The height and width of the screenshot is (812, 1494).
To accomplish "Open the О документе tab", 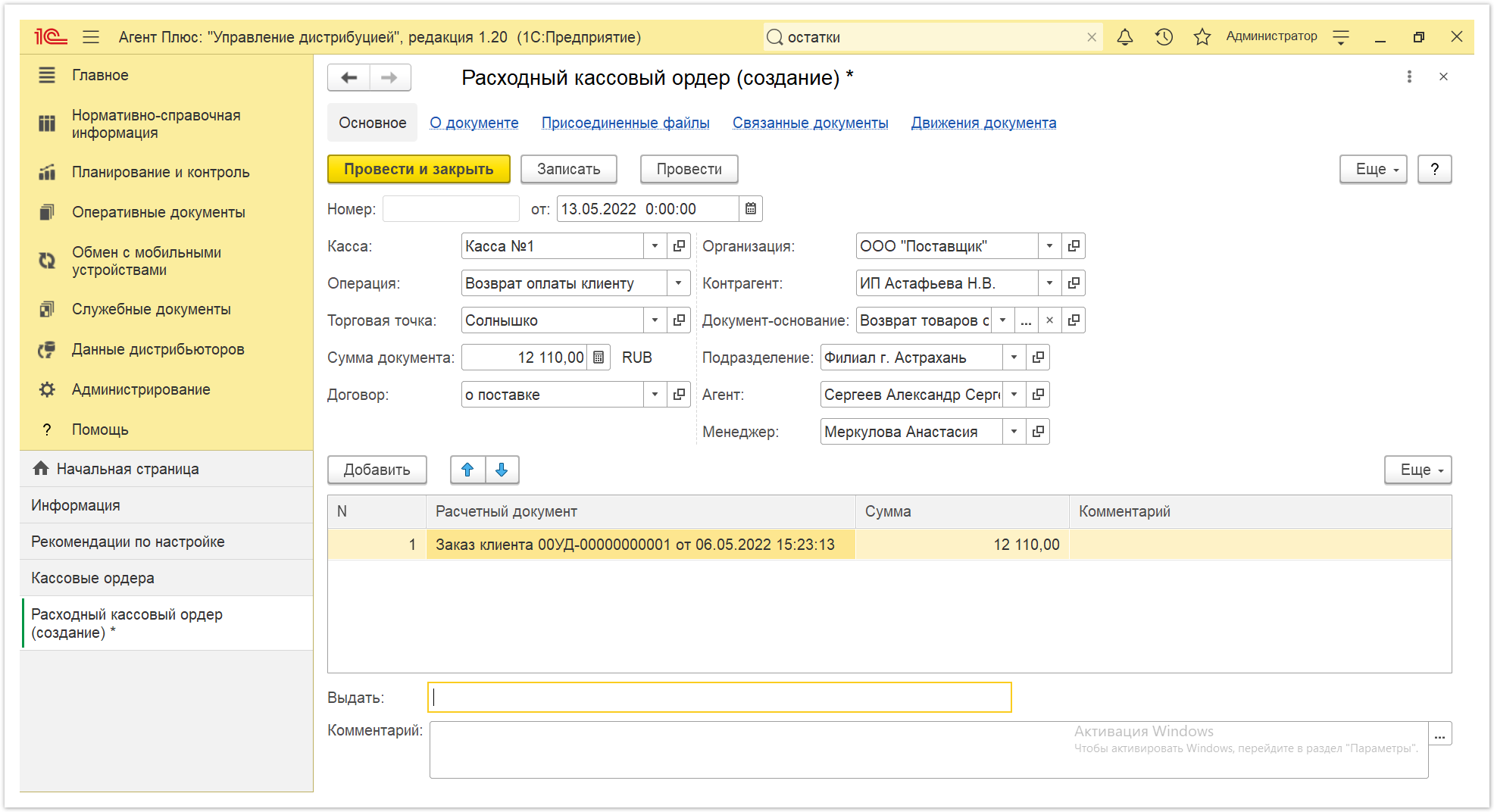I will click(x=474, y=123).
